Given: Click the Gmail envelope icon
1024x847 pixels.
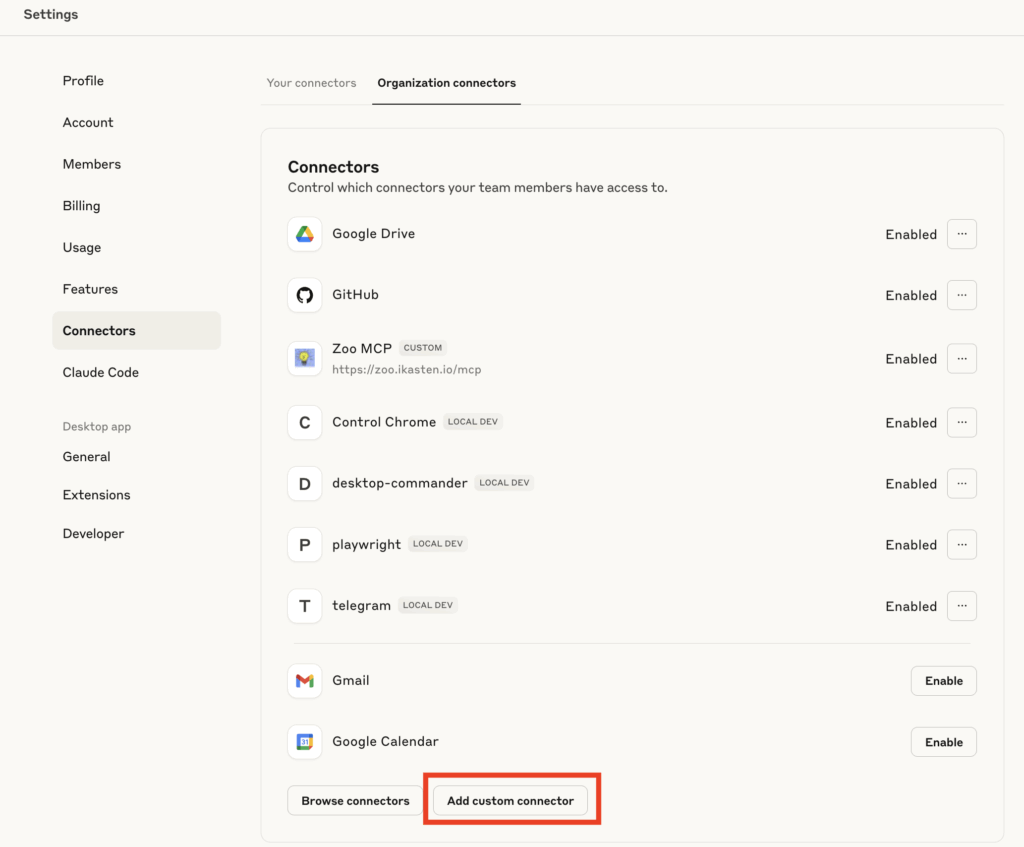Looking at the screenshot, I should pyautogui.click(x=305, y=681).
